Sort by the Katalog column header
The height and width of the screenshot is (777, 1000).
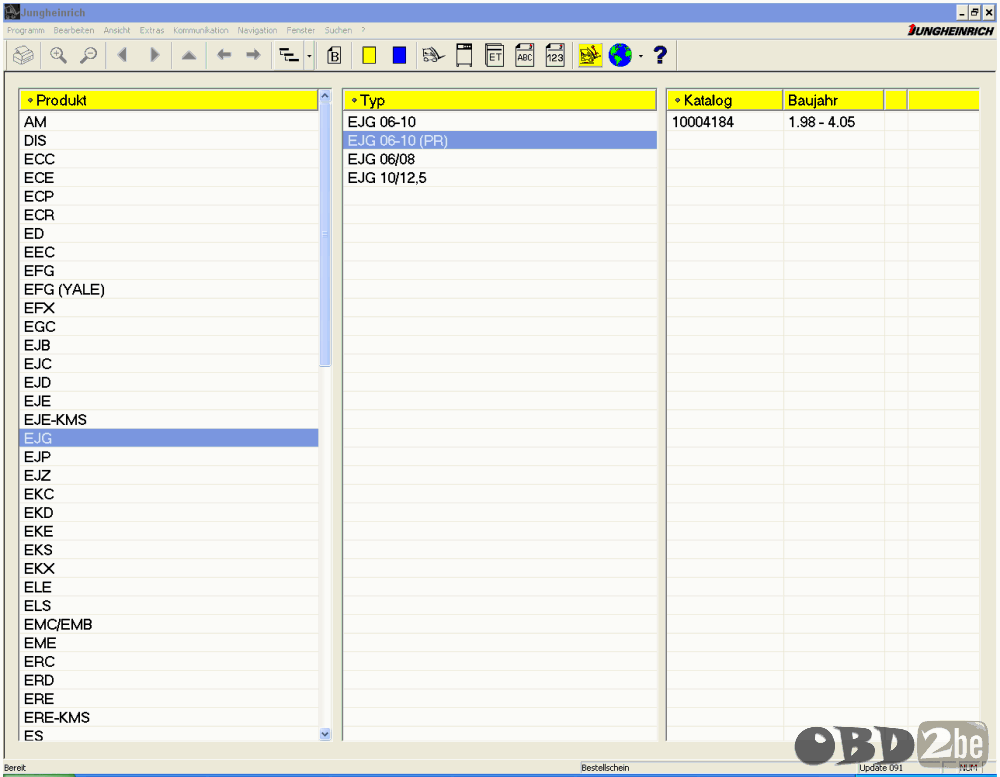[x=725, y=100]
